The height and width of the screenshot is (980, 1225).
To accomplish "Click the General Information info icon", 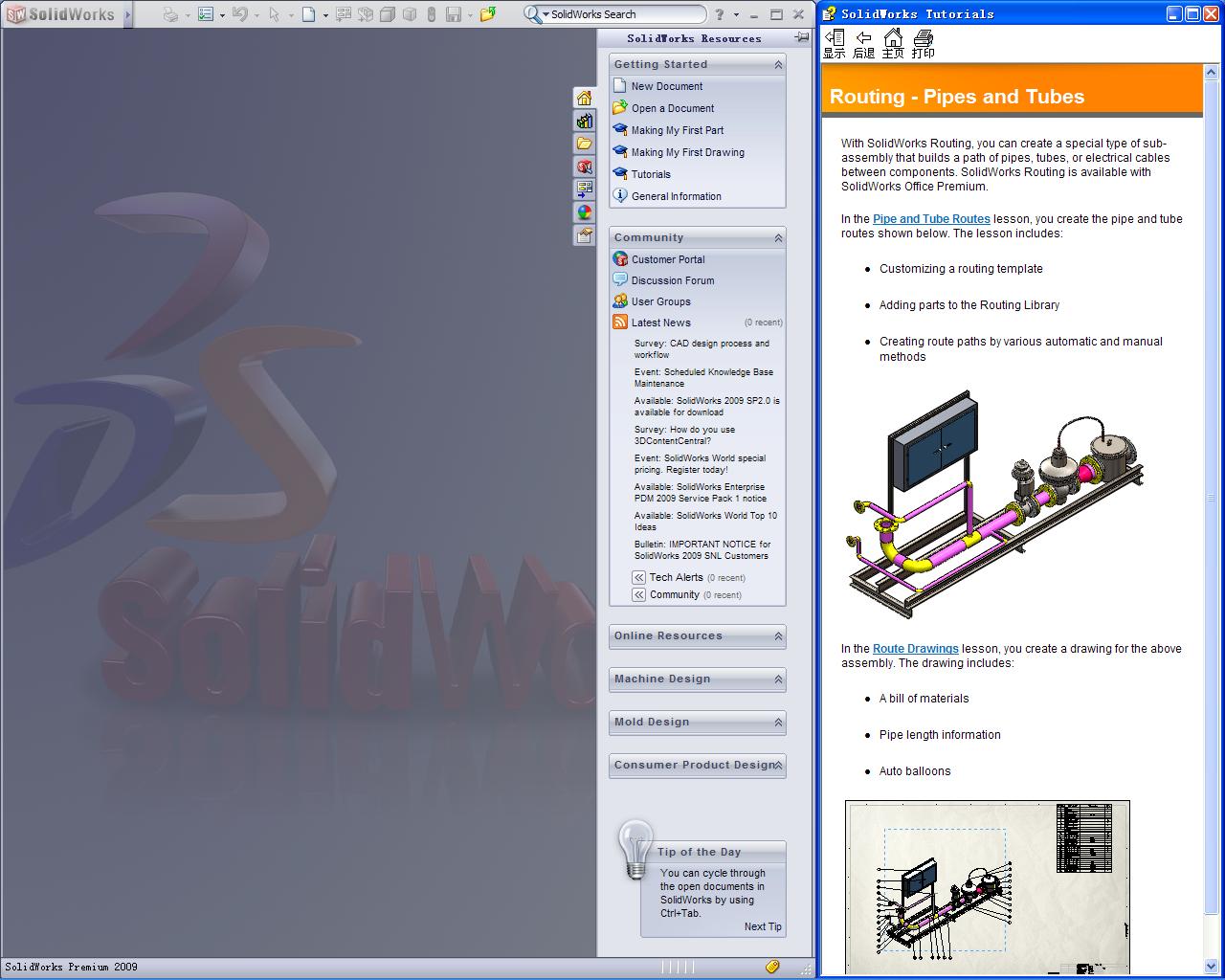I will (x=620, y=195).
